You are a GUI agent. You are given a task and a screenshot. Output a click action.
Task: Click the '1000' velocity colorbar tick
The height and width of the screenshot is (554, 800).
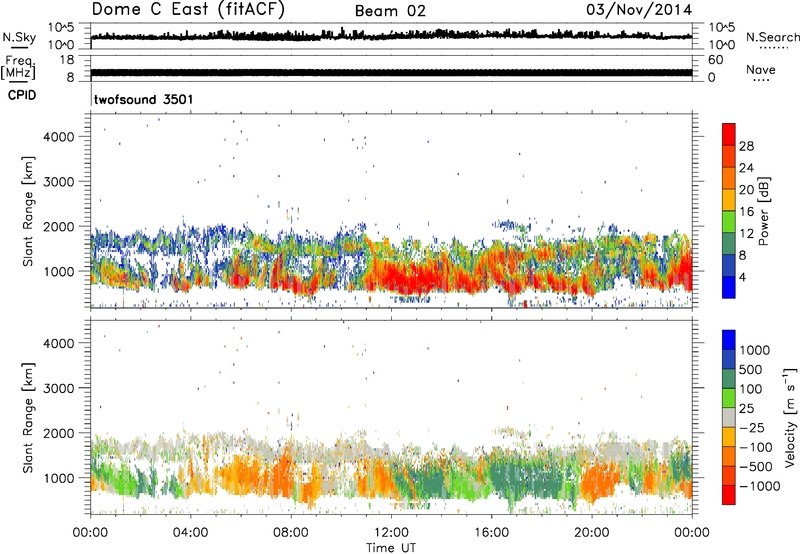tap(755, 350)
